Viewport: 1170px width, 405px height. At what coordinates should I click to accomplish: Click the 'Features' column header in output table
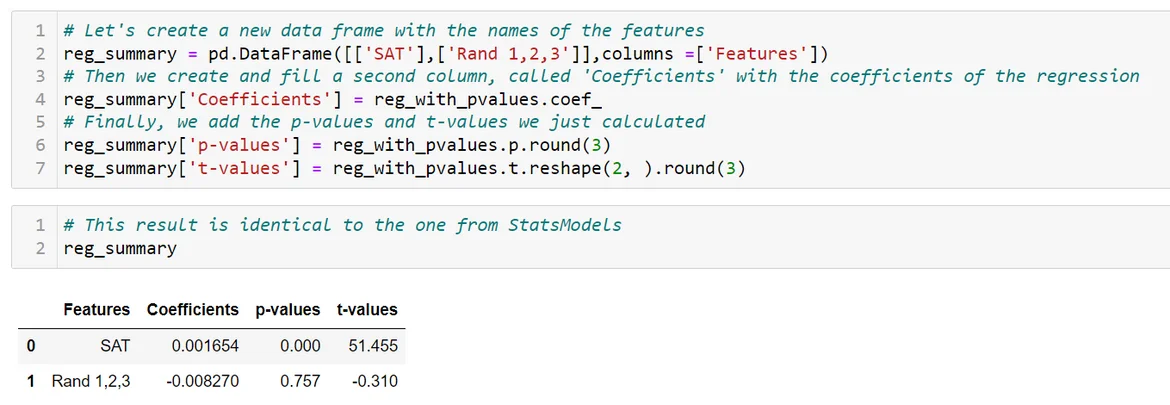[96, 310]
